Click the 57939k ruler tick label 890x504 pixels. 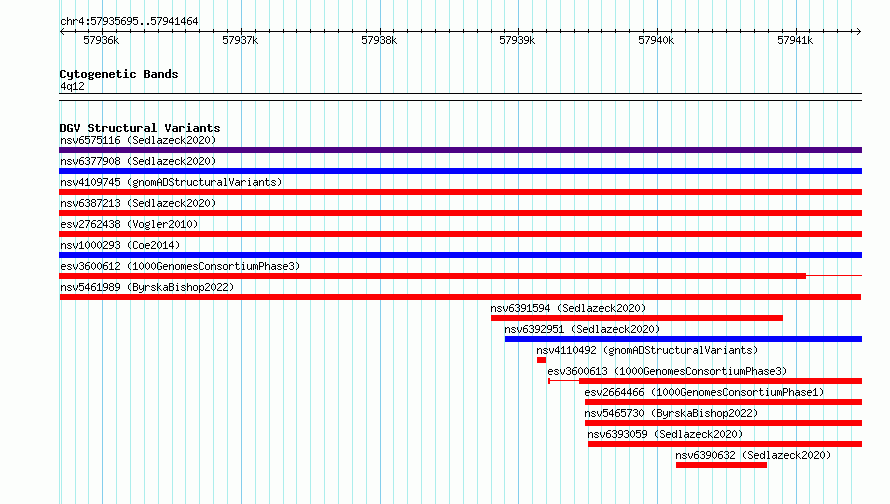pyautogui.click(x=517, y=40)
